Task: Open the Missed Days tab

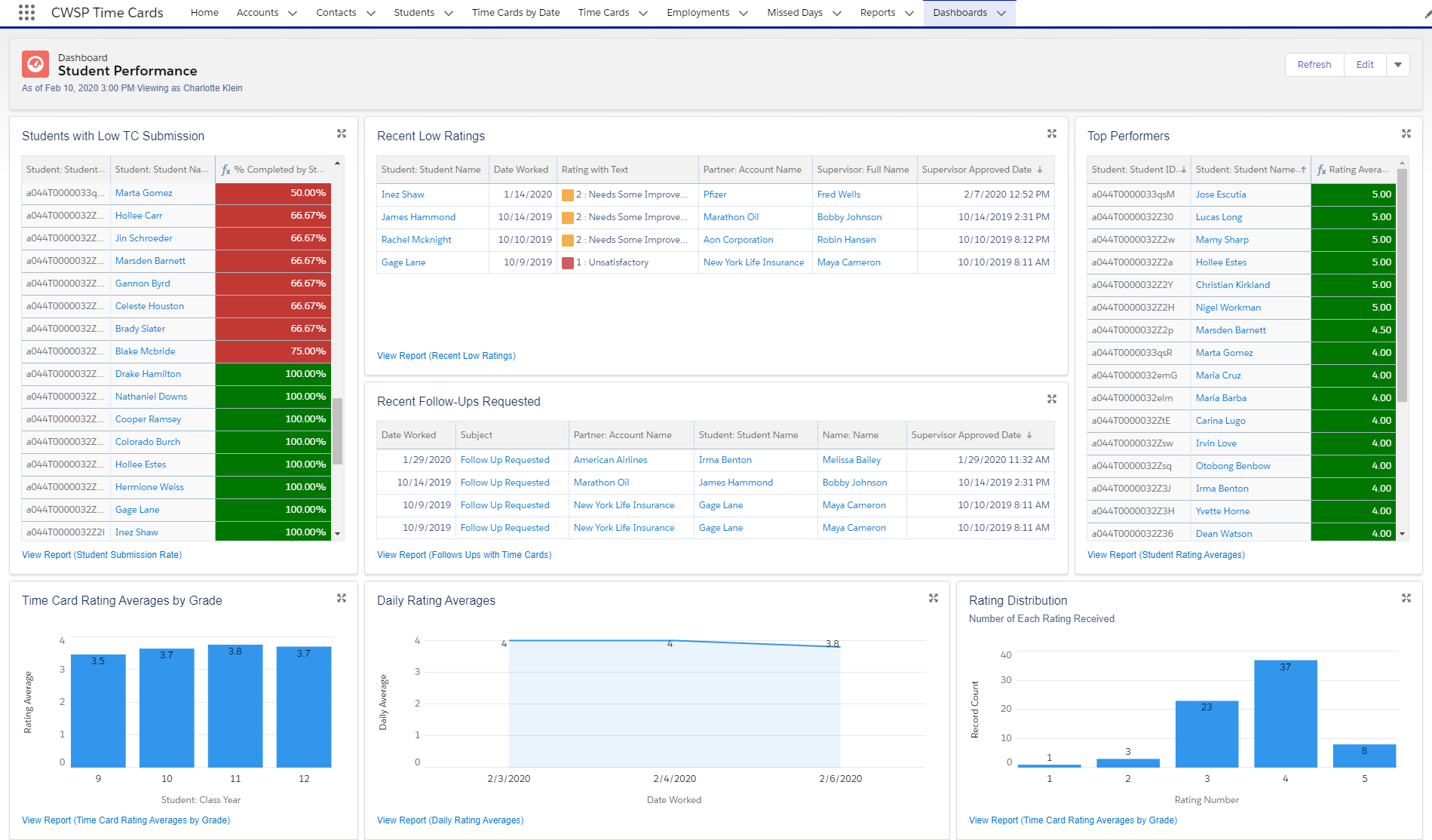Action: click(x=795, y=13)
